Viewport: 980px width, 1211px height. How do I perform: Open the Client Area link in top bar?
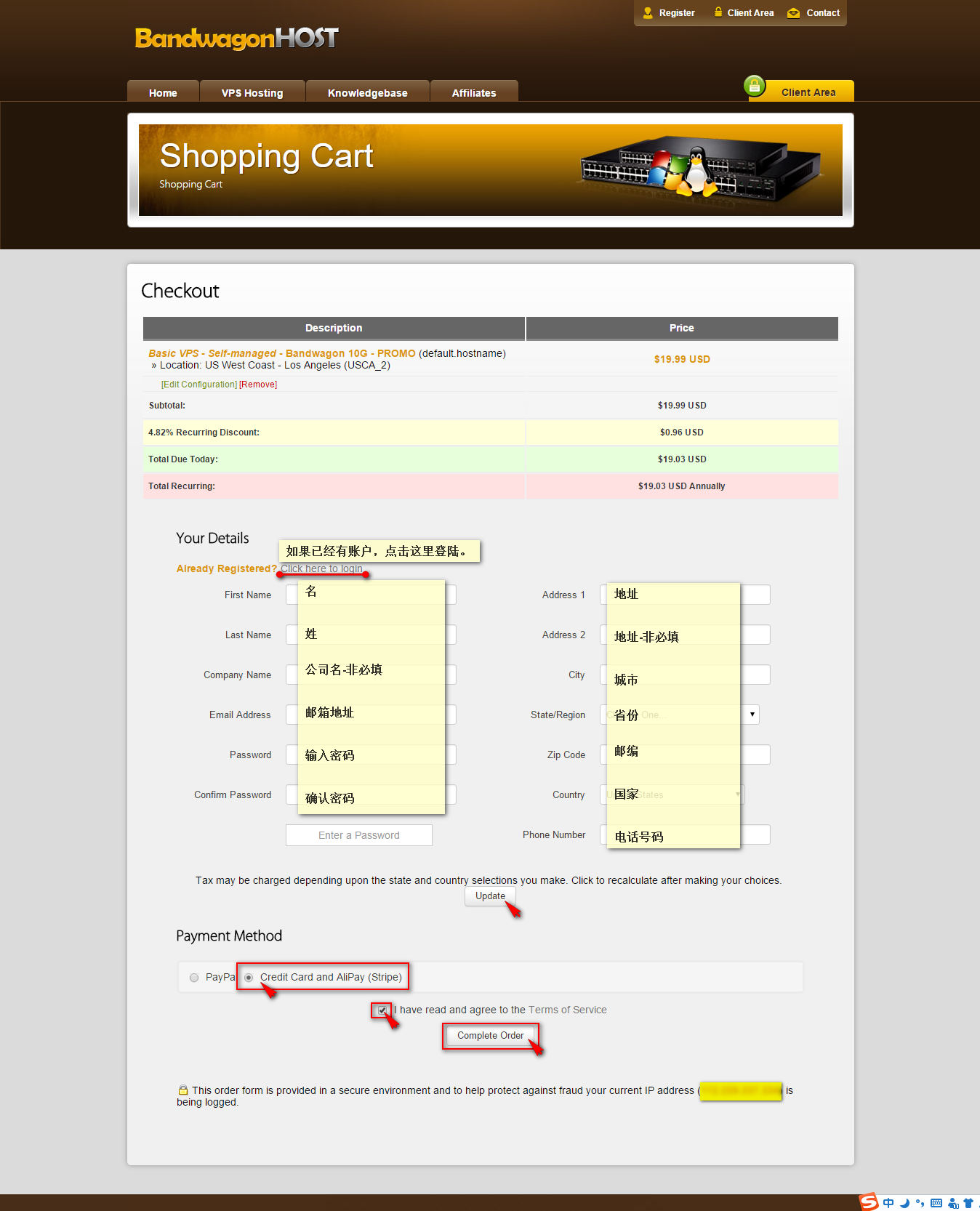click(750, 13)
